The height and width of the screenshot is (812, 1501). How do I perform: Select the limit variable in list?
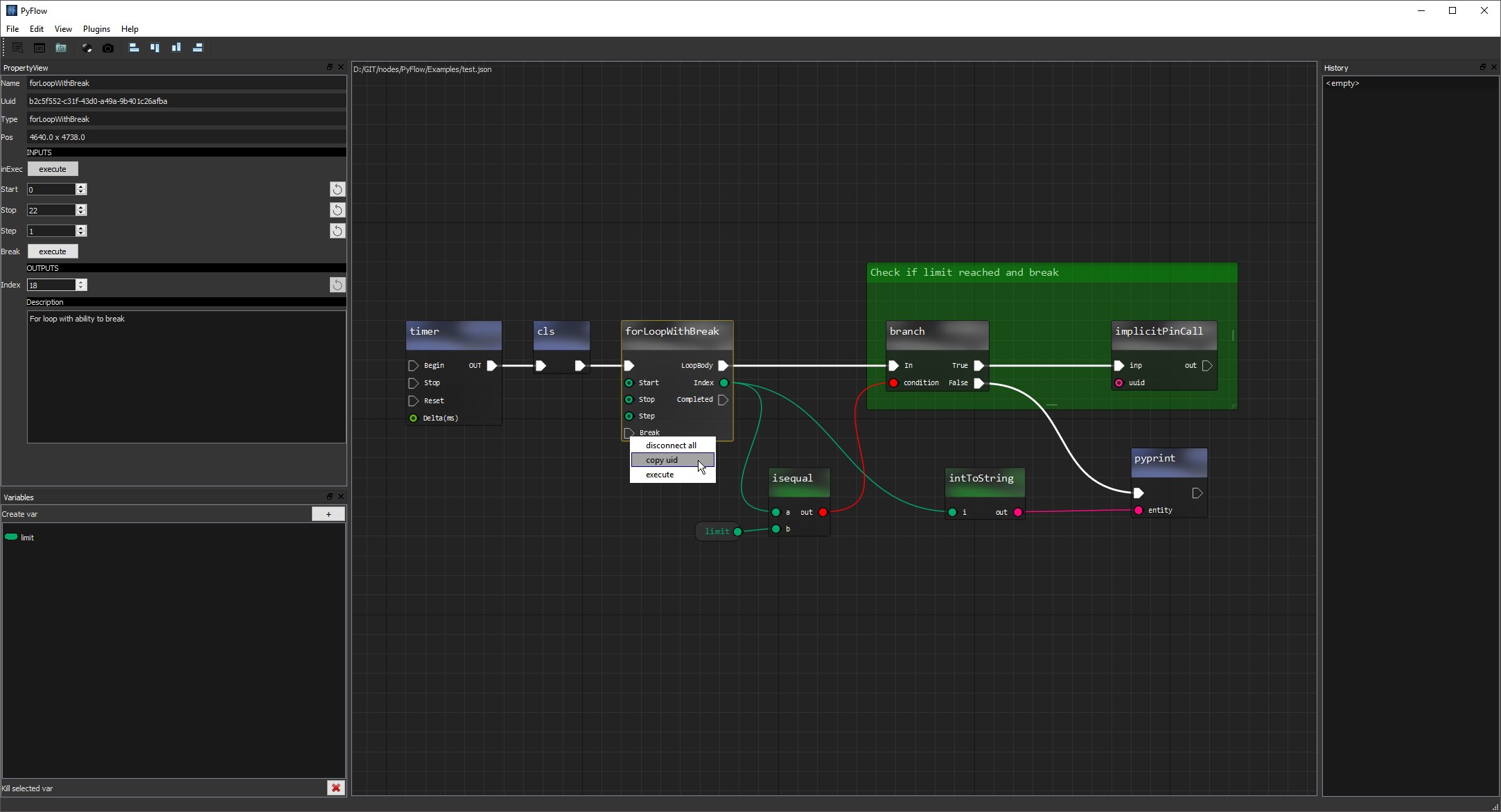(x=27, y=538)
